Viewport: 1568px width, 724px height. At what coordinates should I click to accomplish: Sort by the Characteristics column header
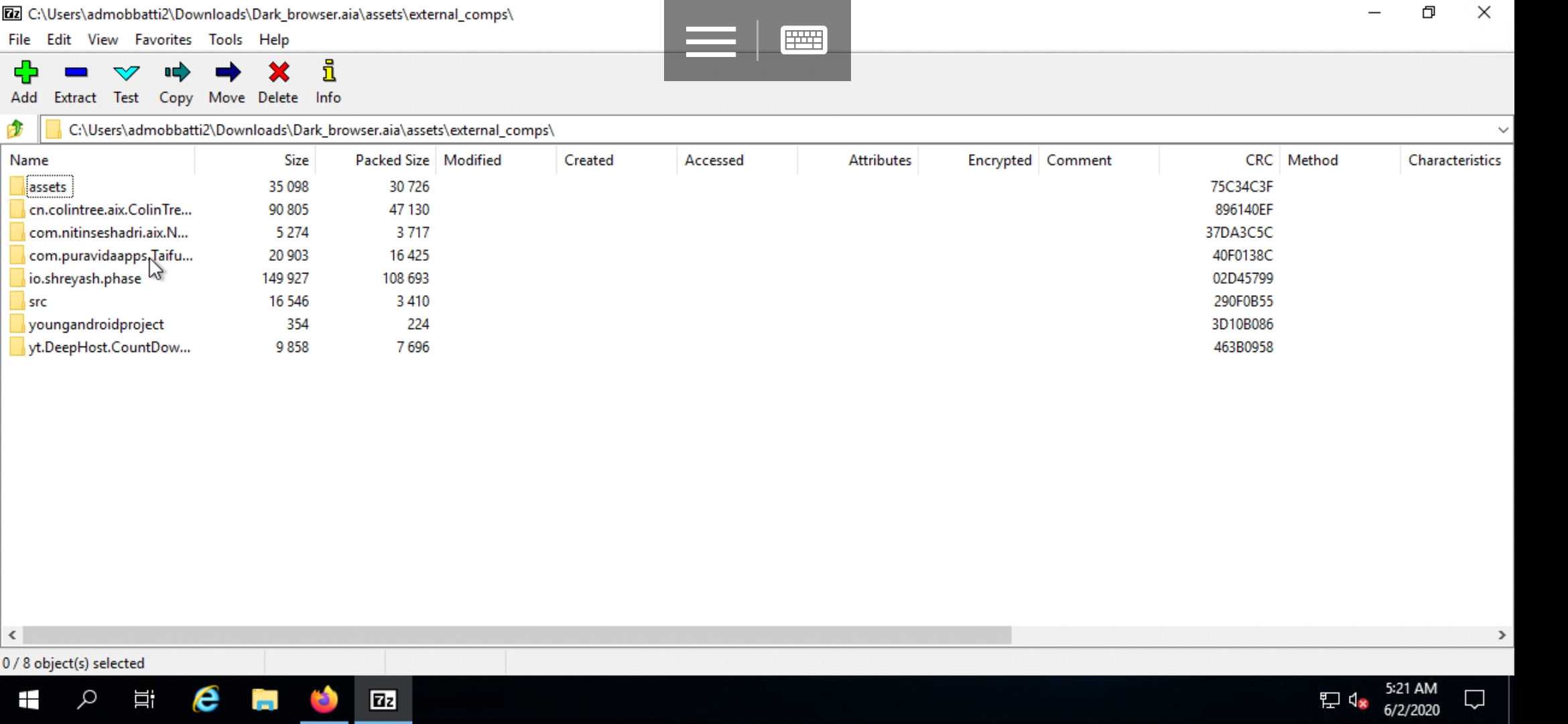click(1455, 160)
